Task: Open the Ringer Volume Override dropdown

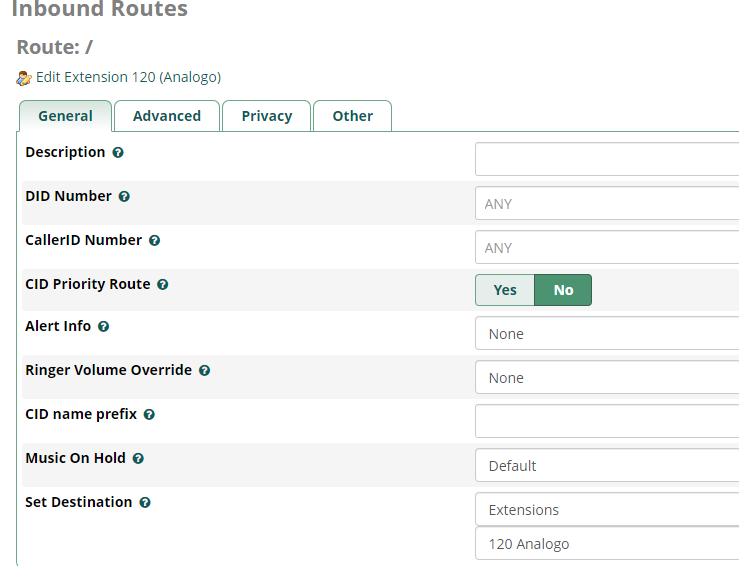Action: (606, 378)
